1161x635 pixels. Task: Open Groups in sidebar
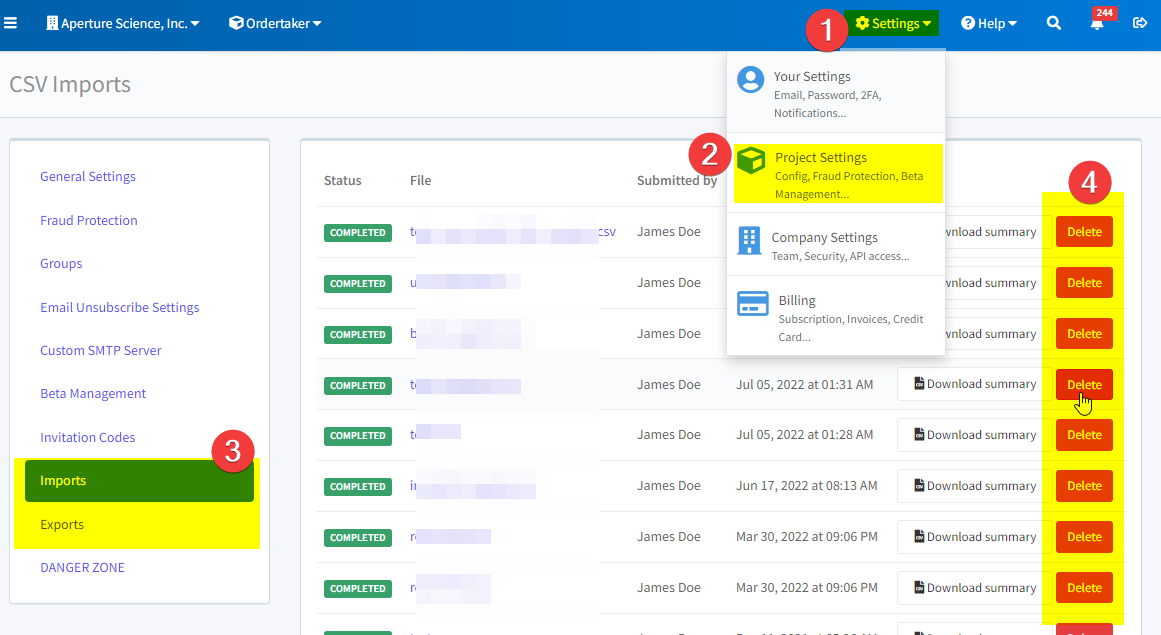(61, 263)
